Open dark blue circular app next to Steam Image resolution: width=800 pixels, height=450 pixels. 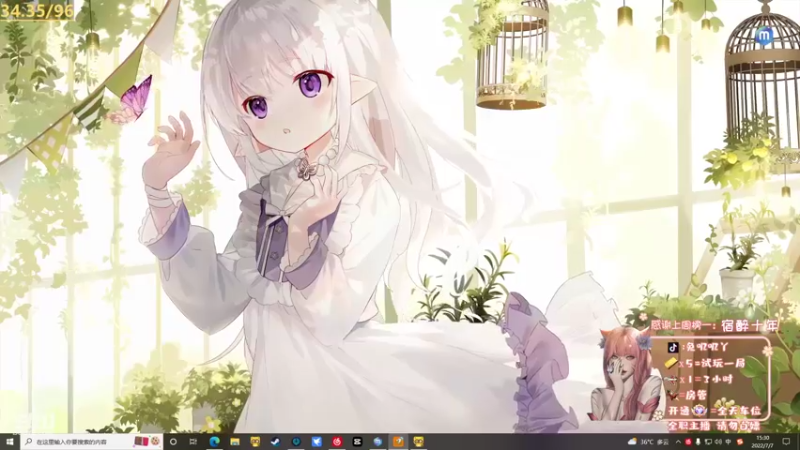pyautogui.click(x=296, y=441)
